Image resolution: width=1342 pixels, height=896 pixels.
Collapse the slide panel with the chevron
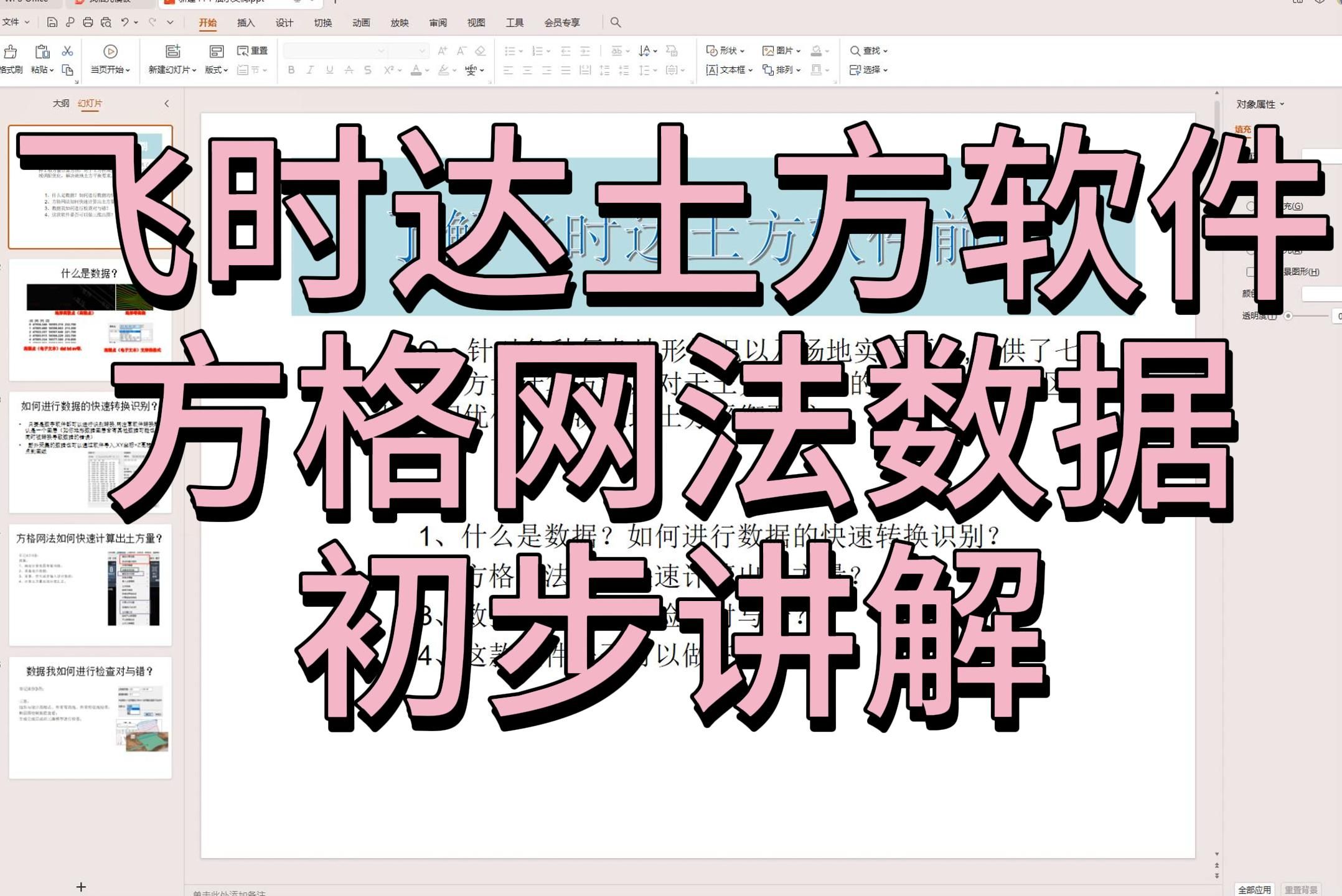[x=167, y=103]
